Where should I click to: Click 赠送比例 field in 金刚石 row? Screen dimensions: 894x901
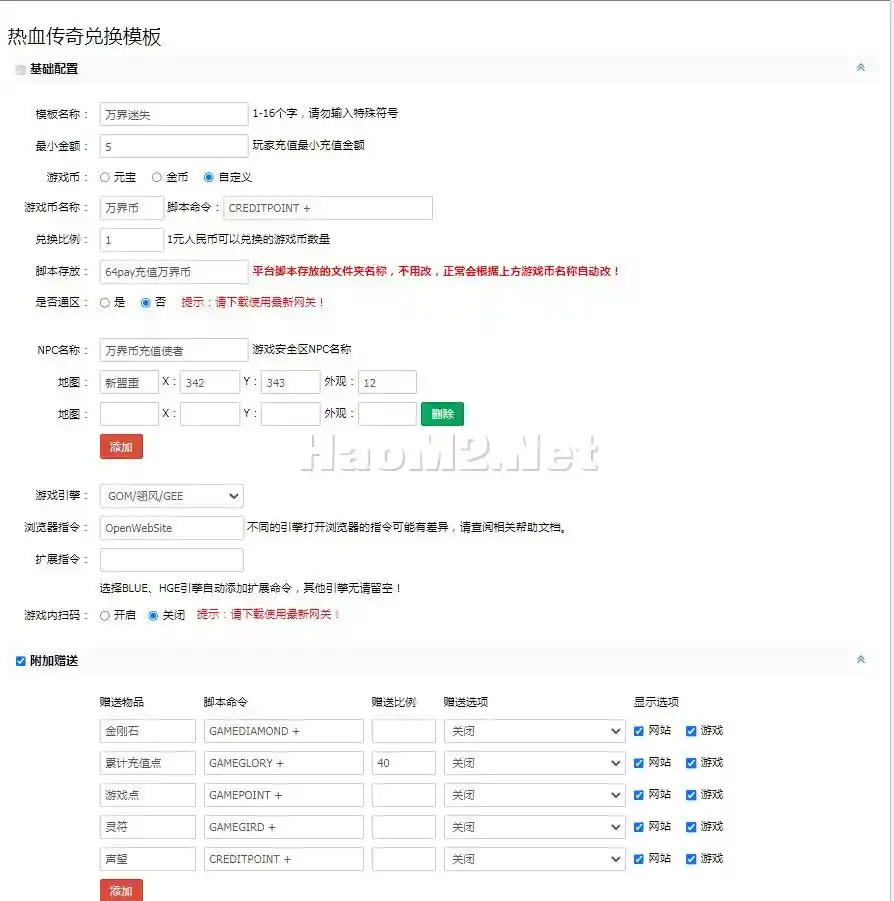tap(403, 731)
